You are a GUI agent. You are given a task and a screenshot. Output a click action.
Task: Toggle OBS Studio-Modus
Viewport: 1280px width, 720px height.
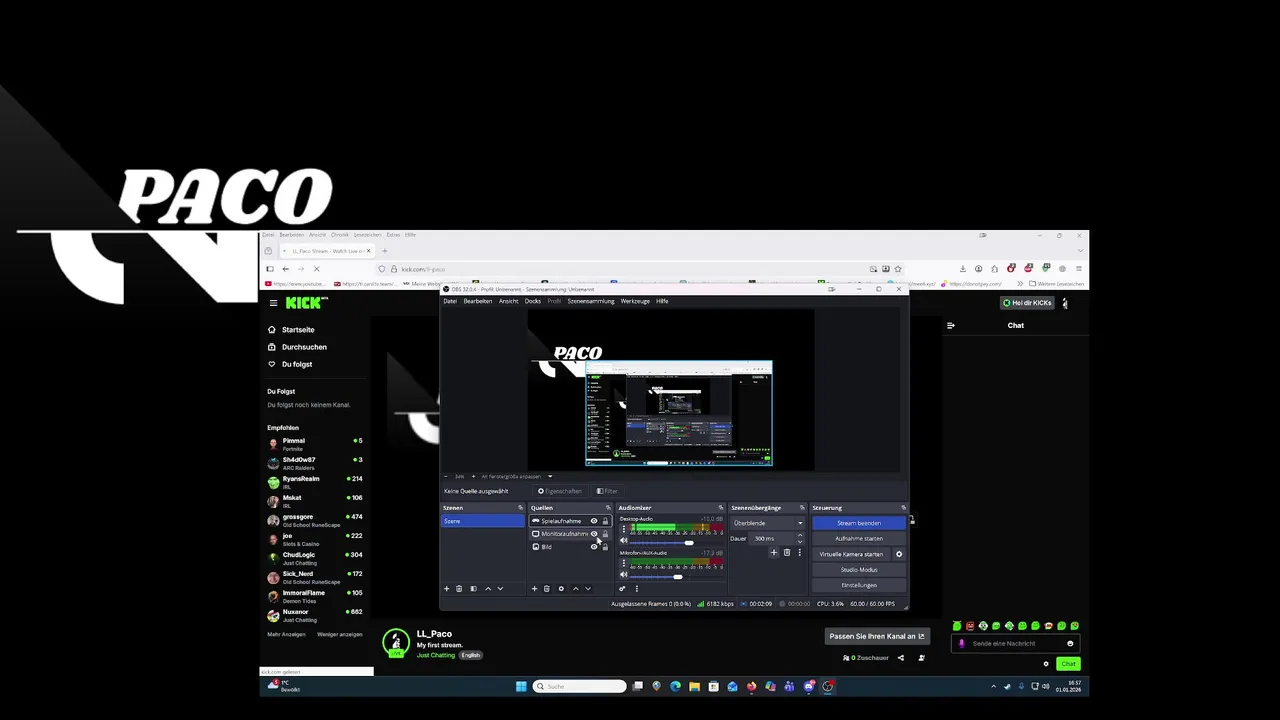coord(859,570)
